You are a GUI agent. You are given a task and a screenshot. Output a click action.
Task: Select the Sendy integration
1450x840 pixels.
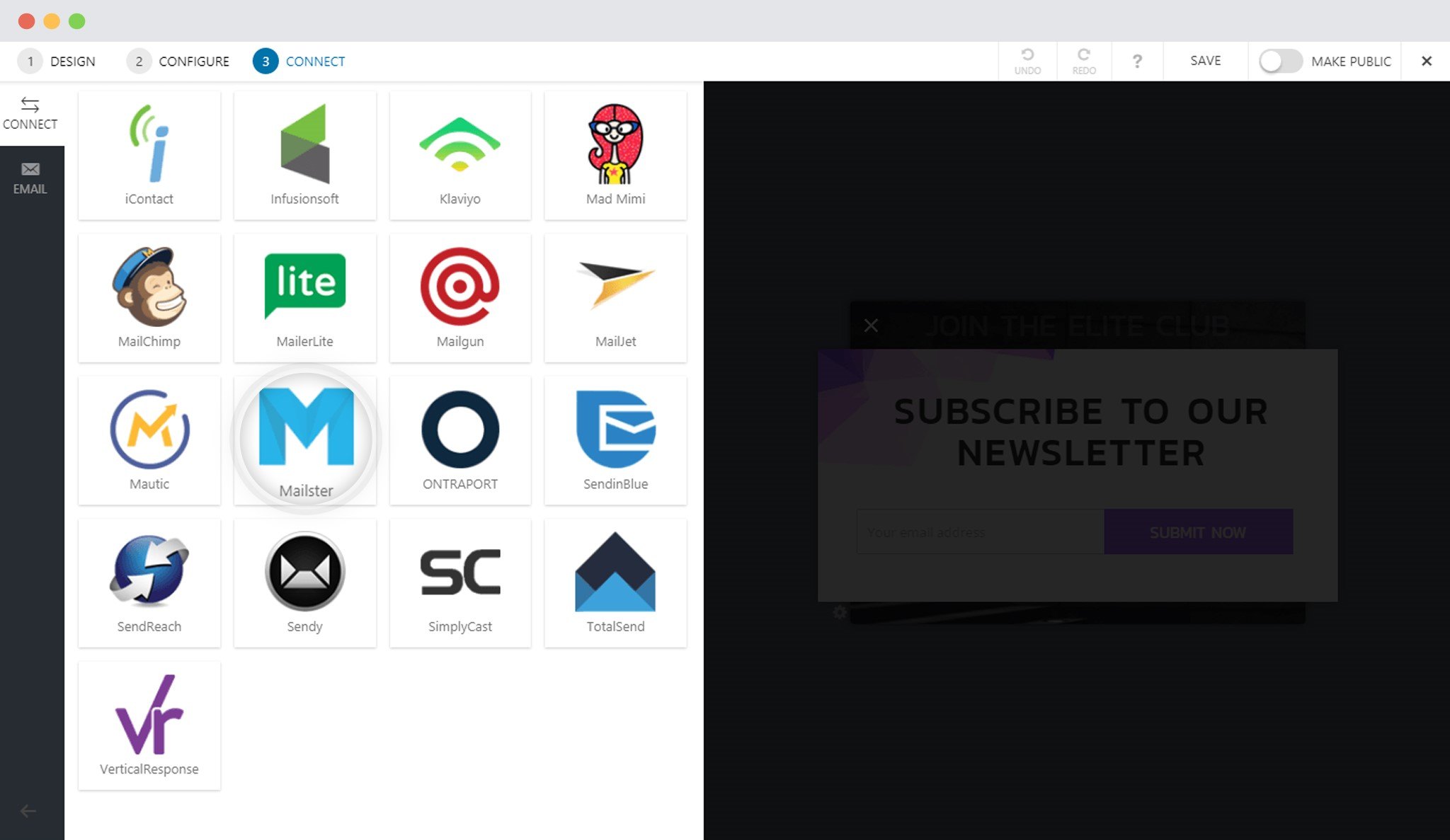coord(305,583)
